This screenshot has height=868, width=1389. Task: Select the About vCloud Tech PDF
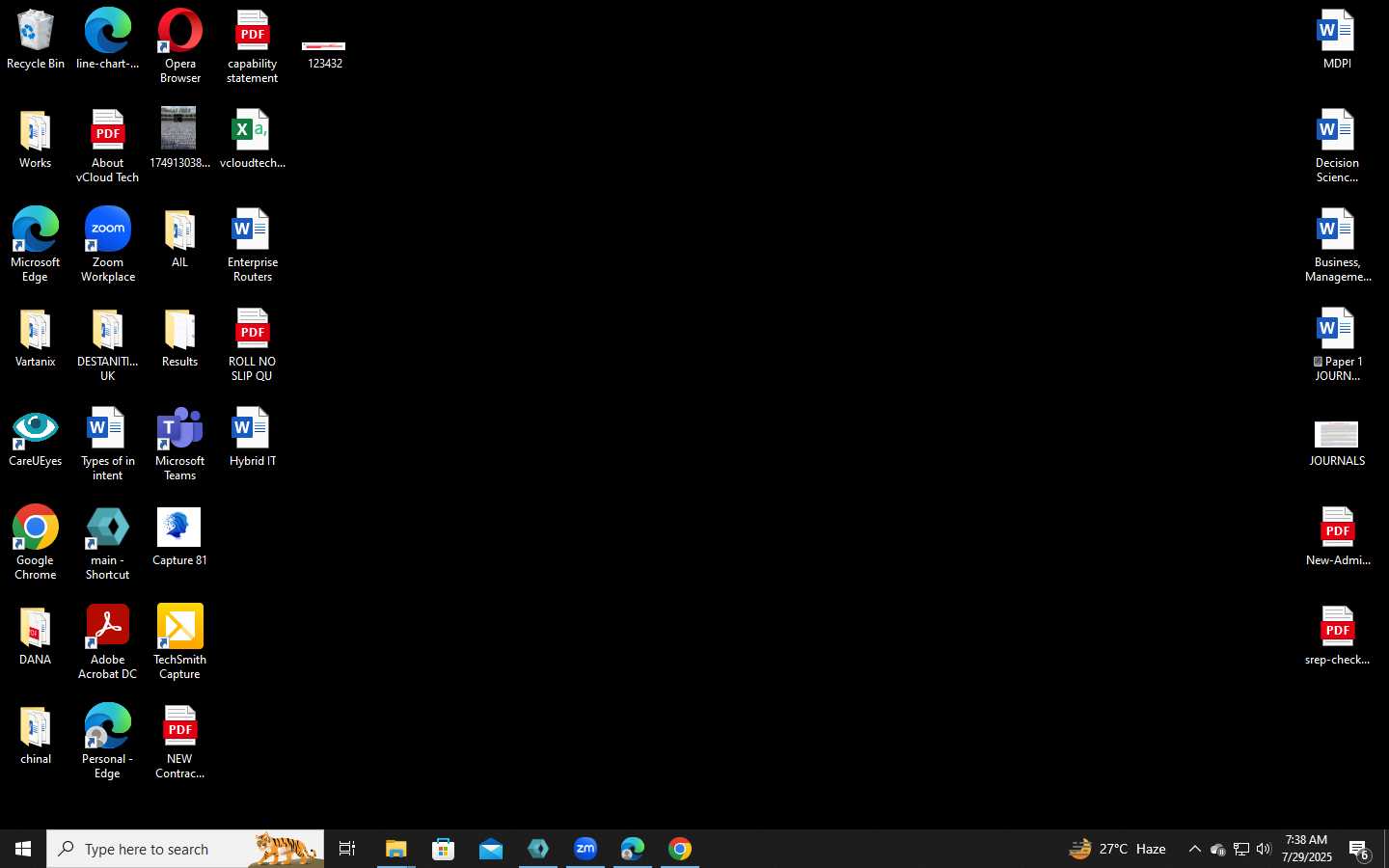[x=108, y=146]
